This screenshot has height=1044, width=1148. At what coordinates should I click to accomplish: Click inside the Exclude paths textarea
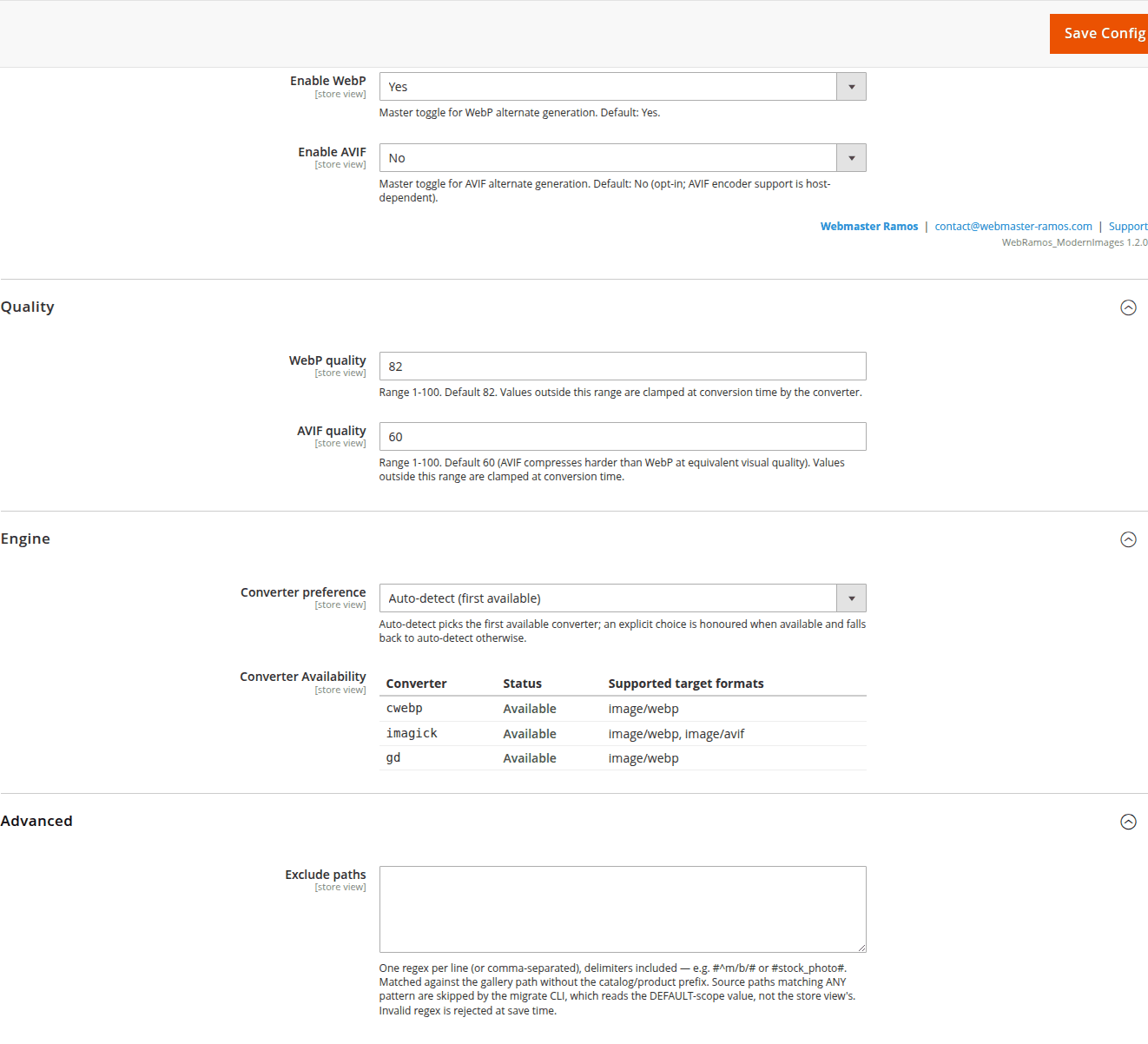tap(623, 909)
